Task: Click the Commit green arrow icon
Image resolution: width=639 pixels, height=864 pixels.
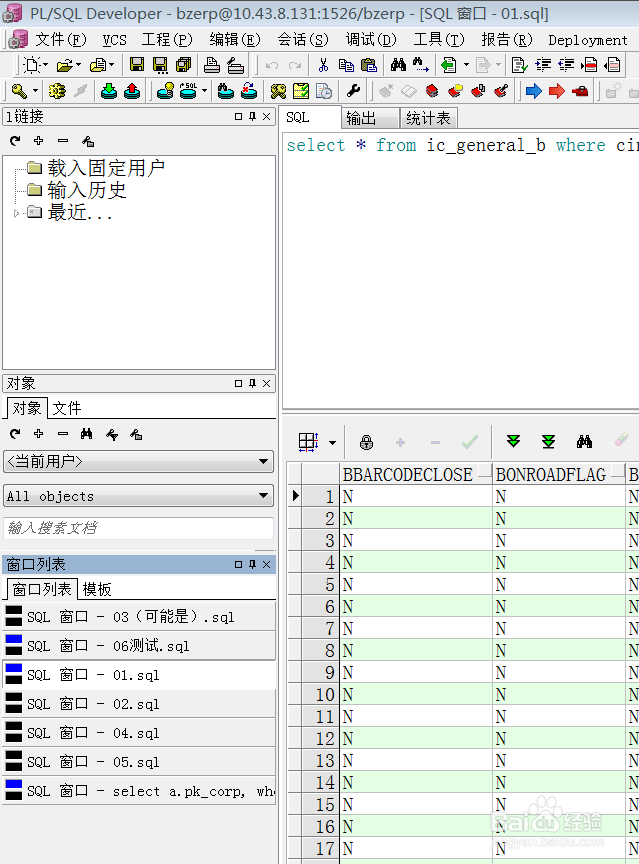Action: [x=109, y=91]
